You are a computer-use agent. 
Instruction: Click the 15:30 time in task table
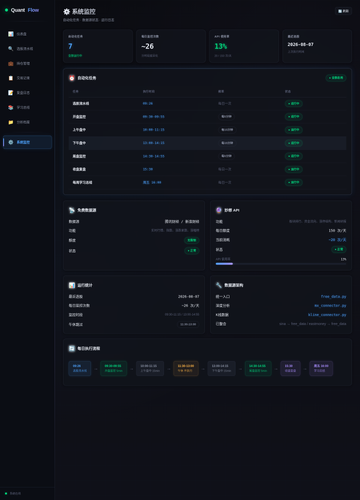148,169
